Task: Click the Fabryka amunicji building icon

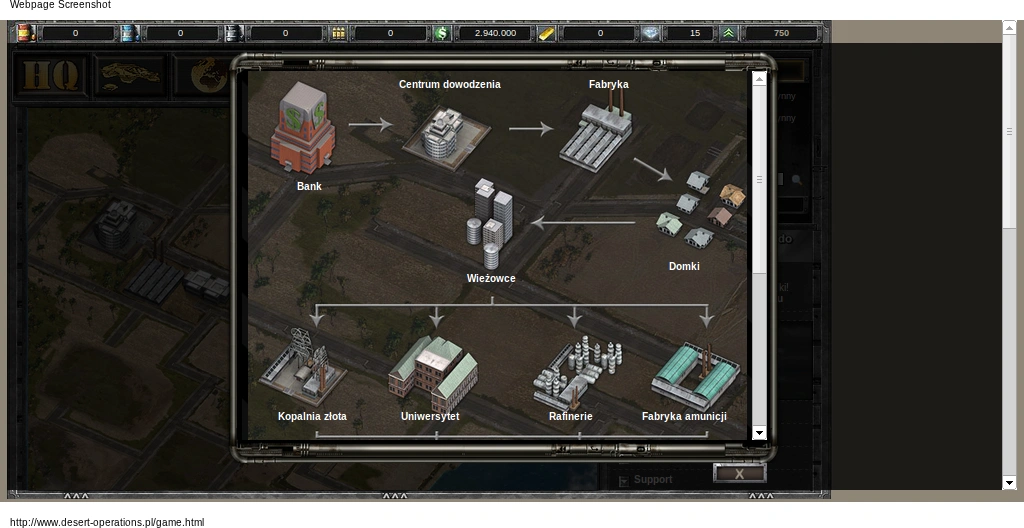Action: [696, 377]
